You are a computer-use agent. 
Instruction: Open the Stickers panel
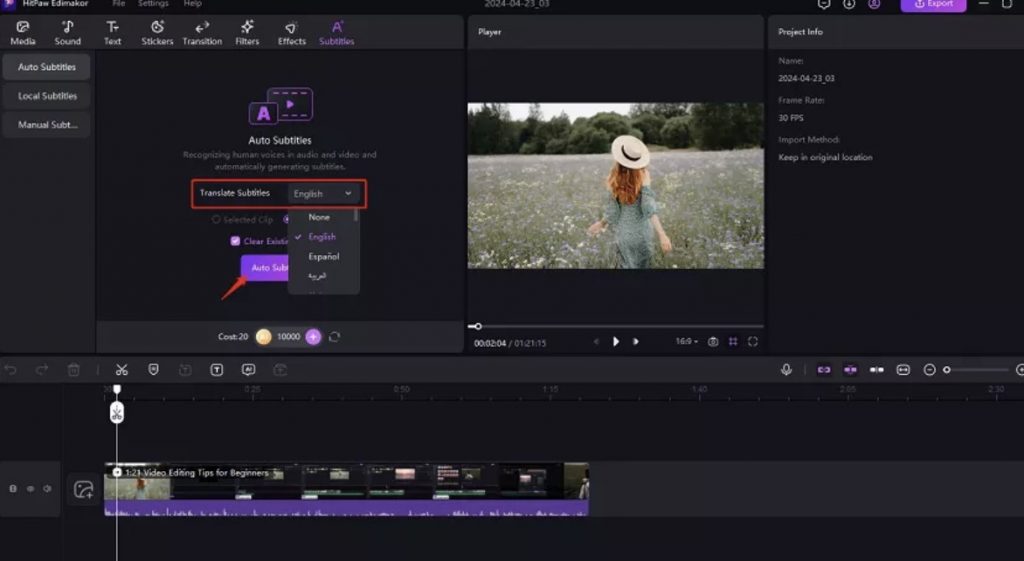[x=157, y=33]
